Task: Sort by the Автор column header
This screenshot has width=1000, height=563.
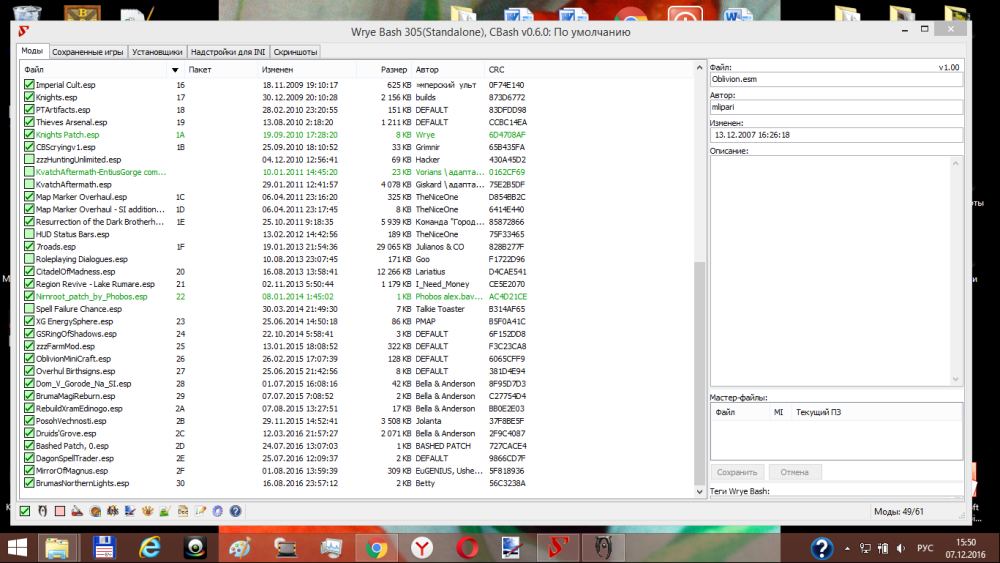Action: click(448, 69)
